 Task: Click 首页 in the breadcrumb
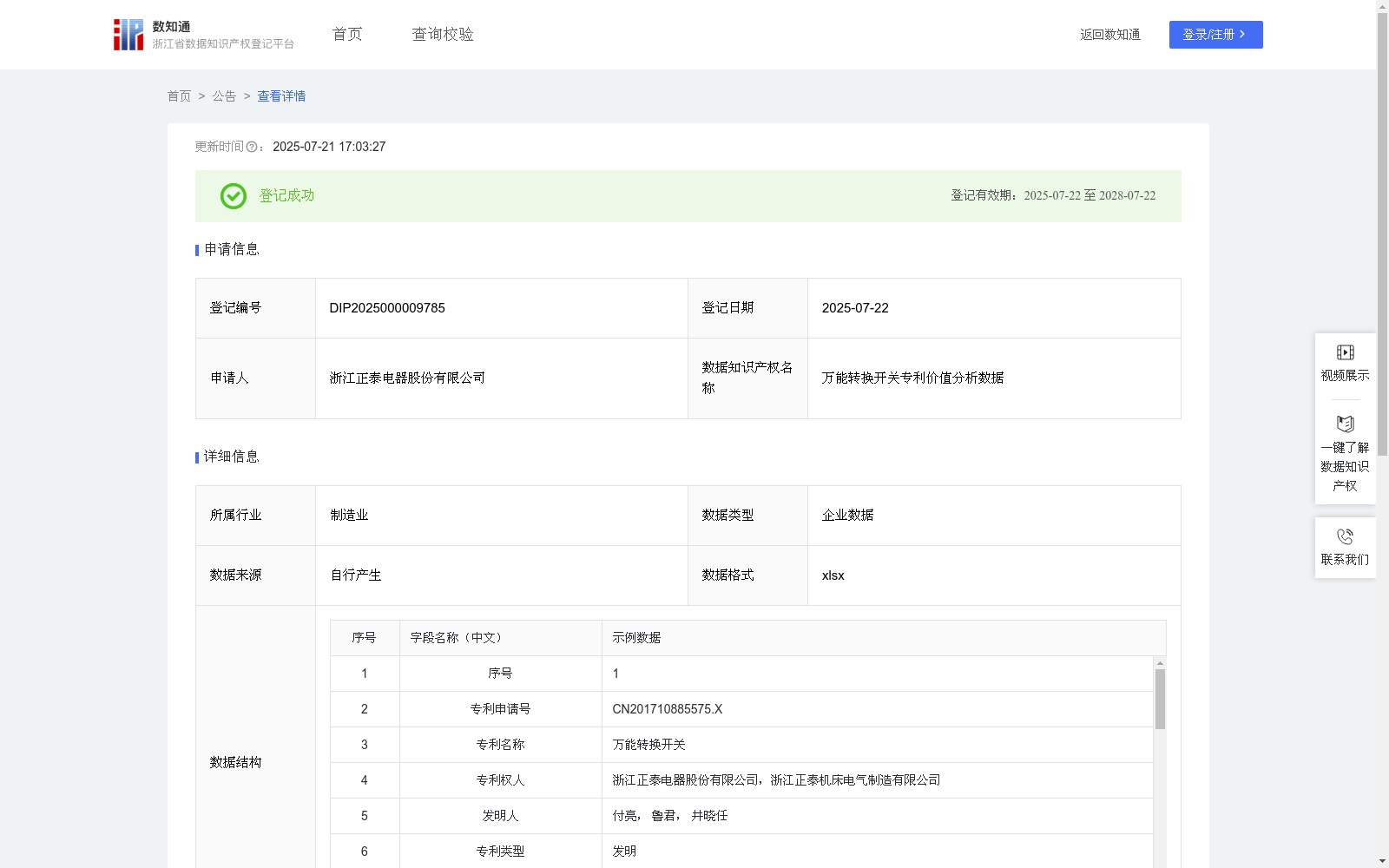[x=179, y=96]
